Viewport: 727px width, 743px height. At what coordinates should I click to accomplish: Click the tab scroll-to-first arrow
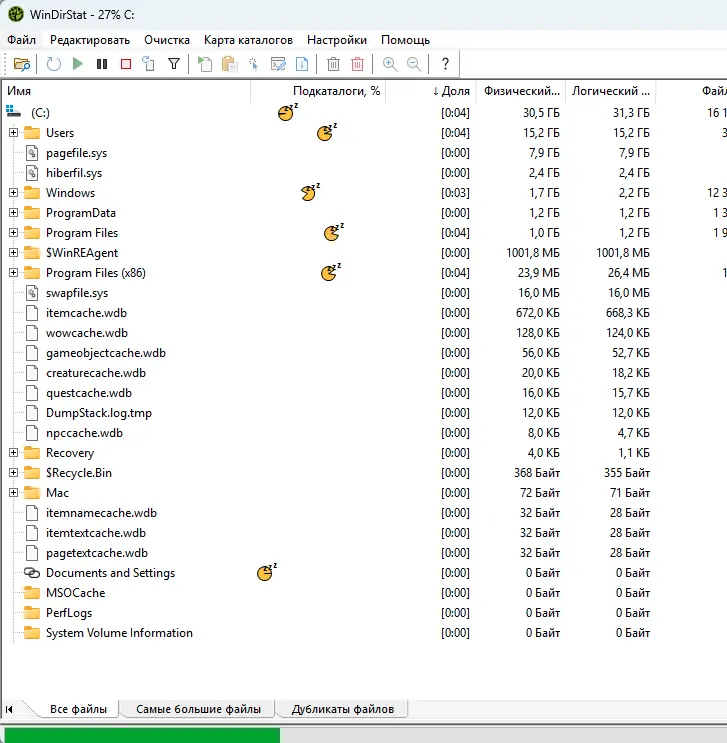(9, 709)
